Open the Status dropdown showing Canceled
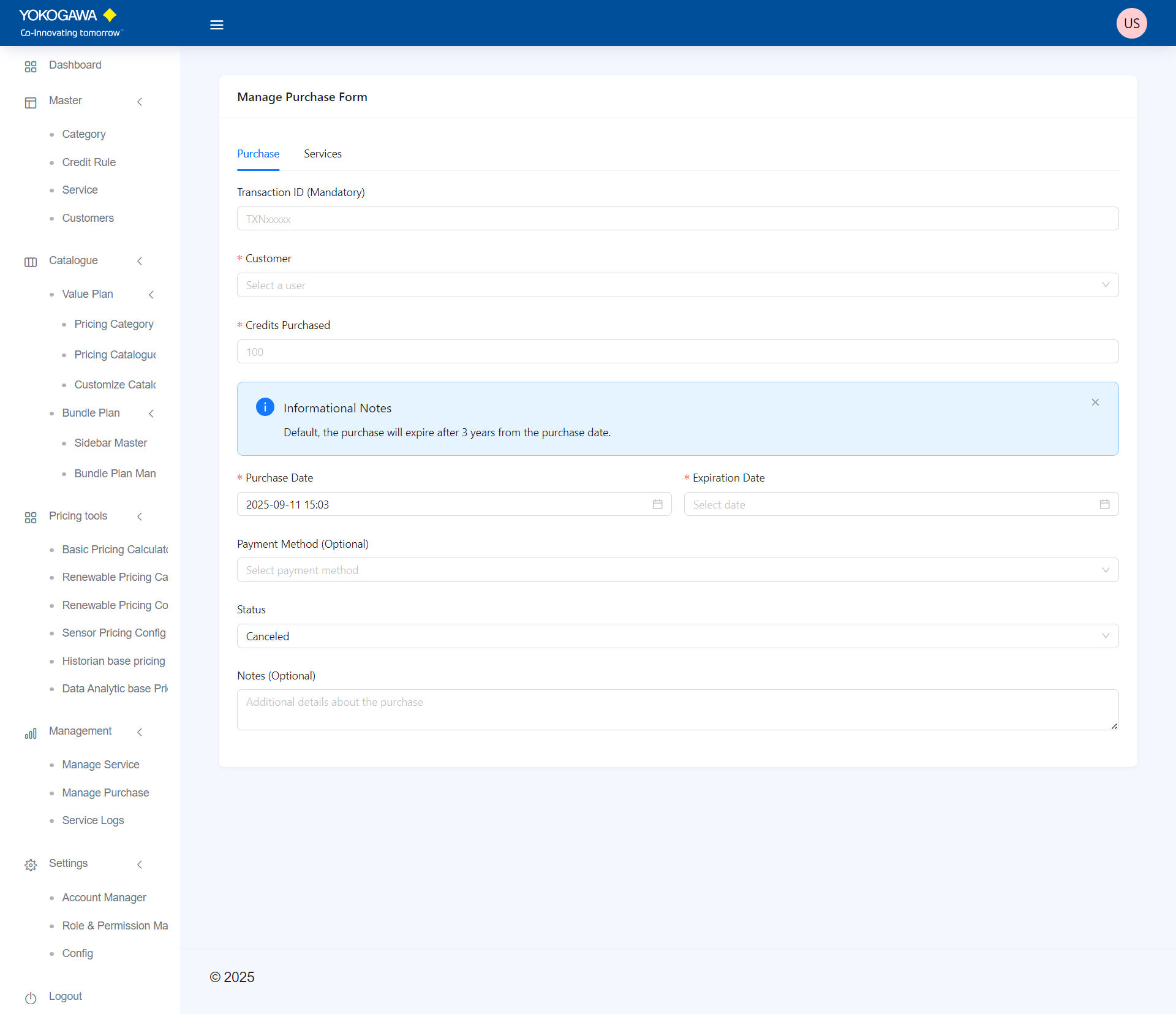Screen dimensions: 1176x1014 (677, 636)
